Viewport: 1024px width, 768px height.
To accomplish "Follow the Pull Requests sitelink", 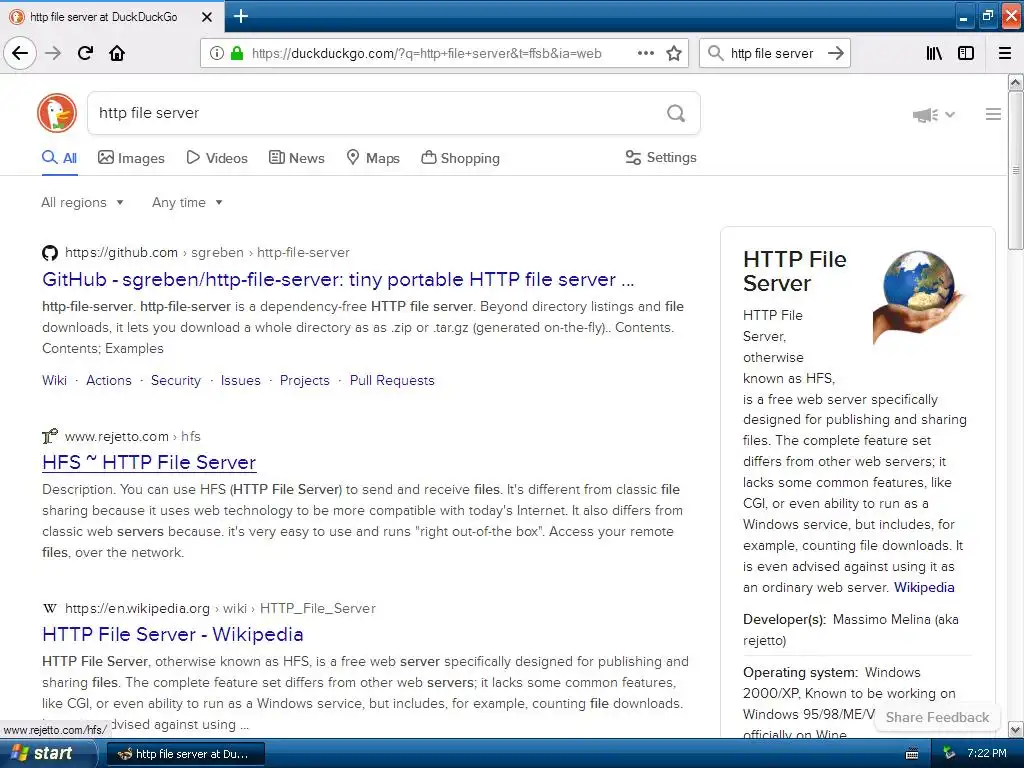I will [x=392, y=380].
